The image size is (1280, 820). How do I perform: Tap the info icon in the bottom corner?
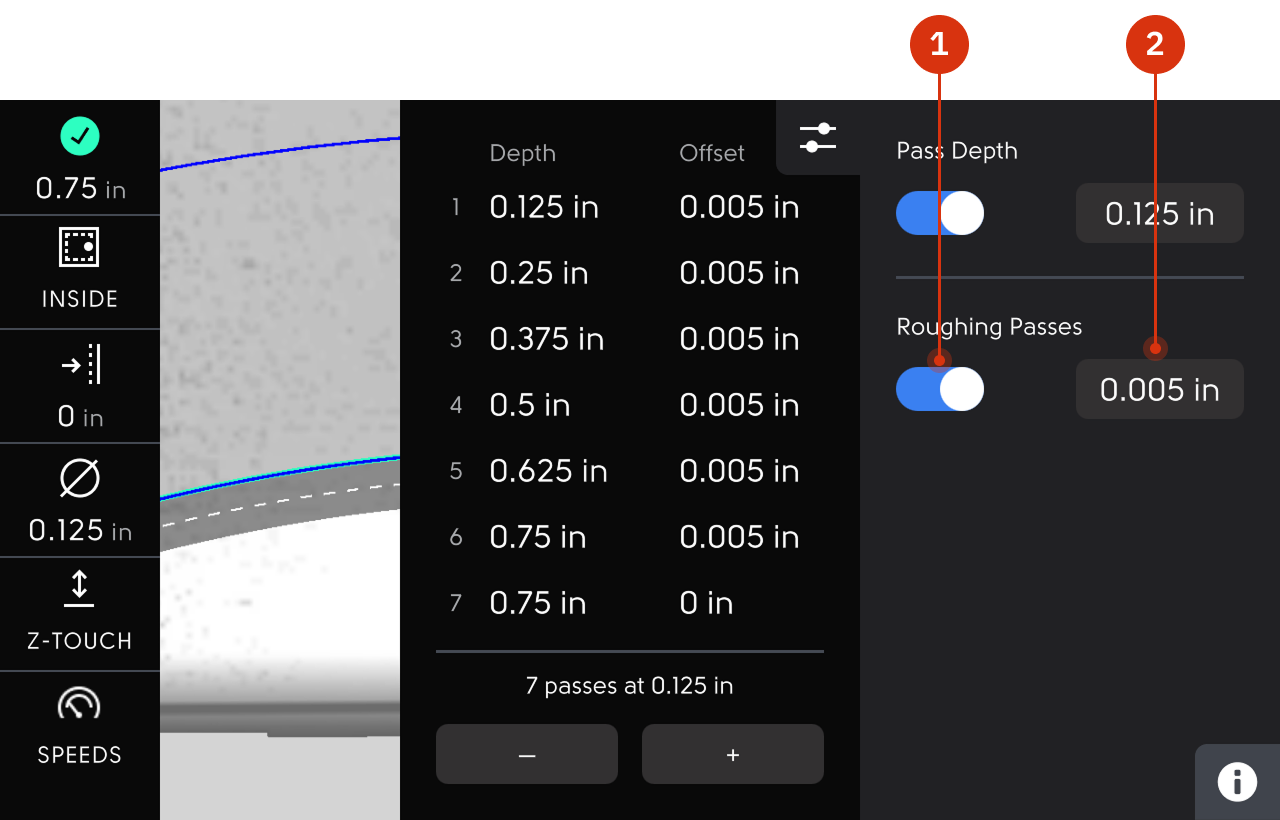(1238, 781)
